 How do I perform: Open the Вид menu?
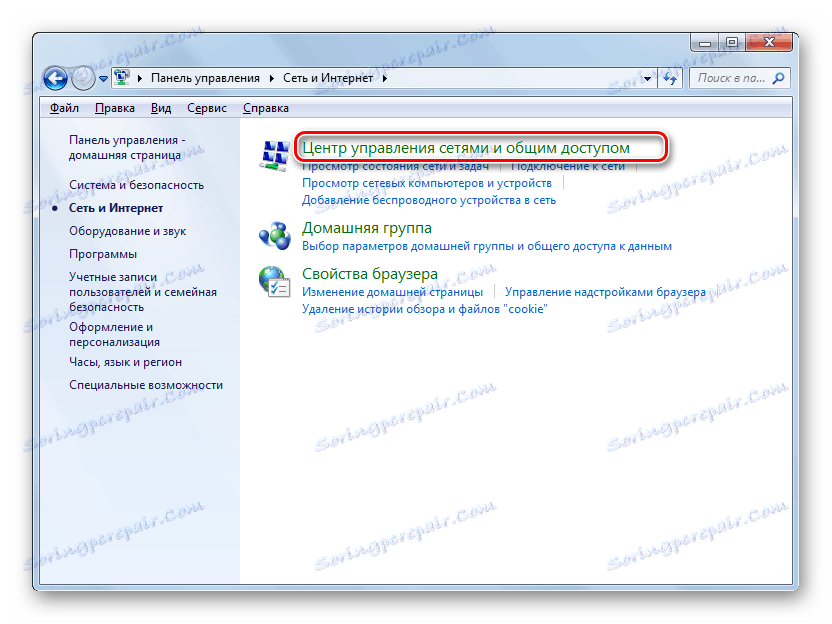(161, 108)
